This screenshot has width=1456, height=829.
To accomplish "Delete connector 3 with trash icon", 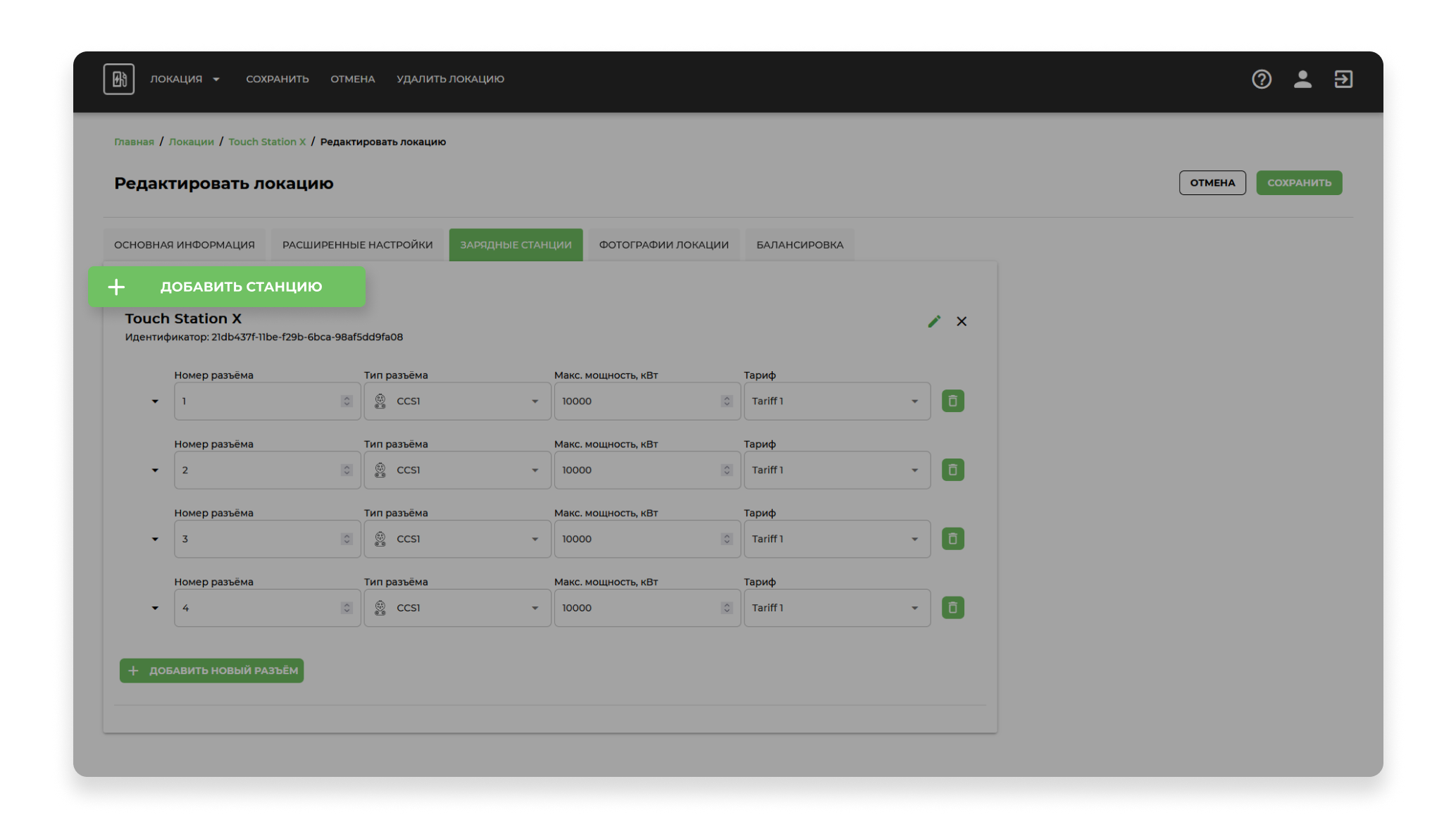I will coord(953,539).
